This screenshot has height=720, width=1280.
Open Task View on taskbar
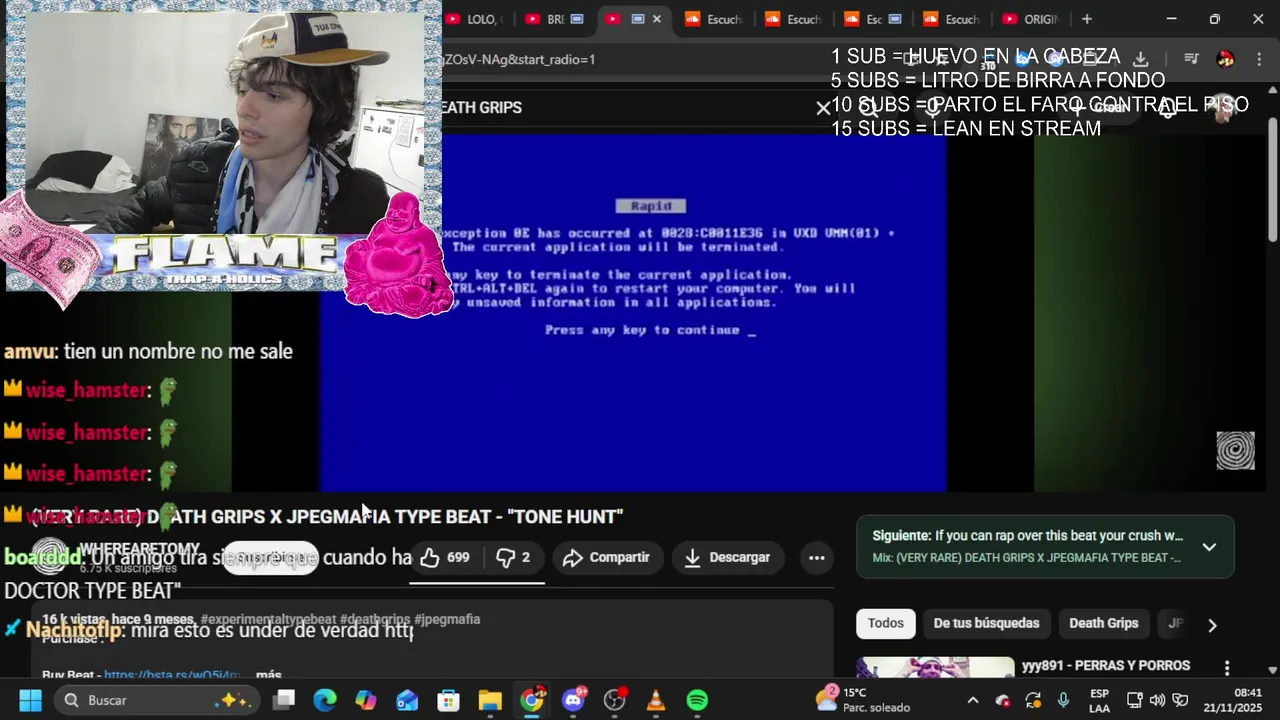284,700
